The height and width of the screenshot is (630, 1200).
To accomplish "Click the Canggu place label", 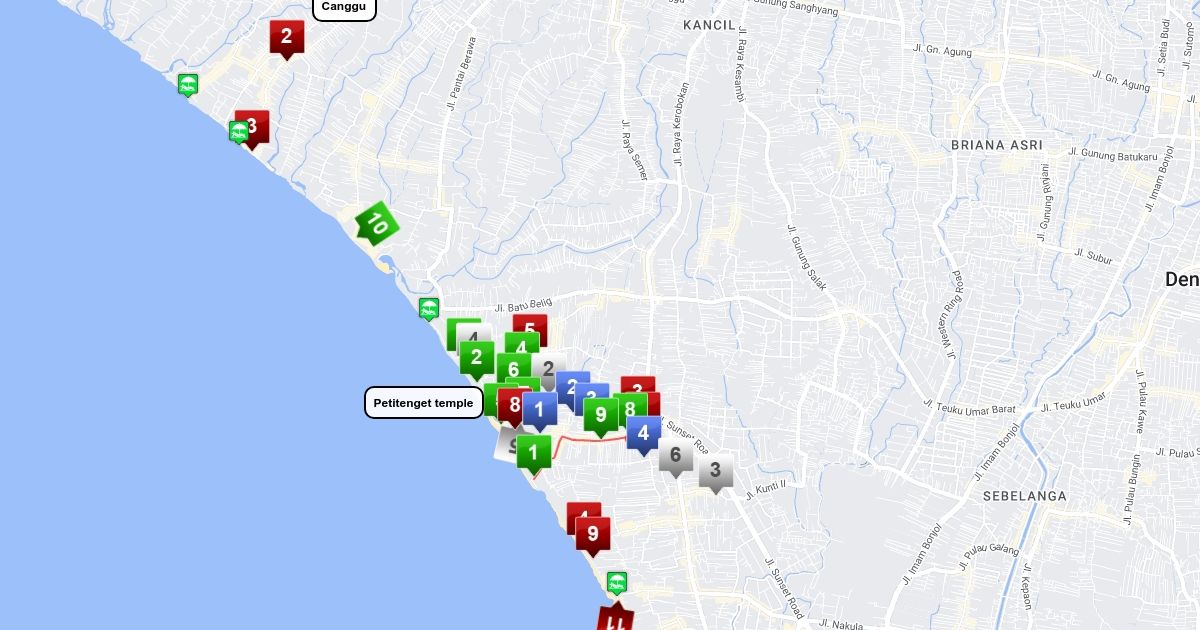I will point(345,7).
